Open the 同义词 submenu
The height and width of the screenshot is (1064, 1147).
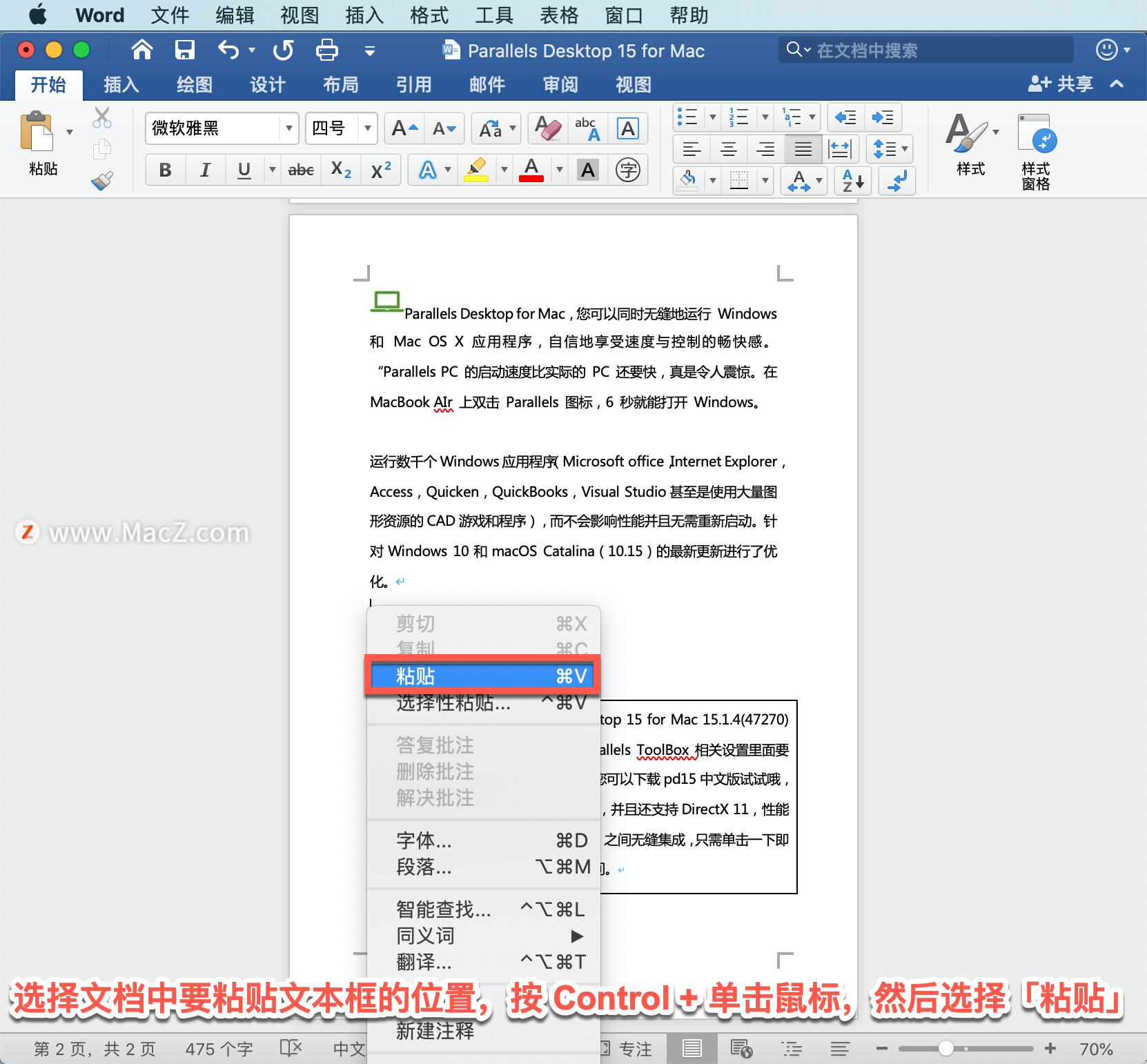(482, 936)
